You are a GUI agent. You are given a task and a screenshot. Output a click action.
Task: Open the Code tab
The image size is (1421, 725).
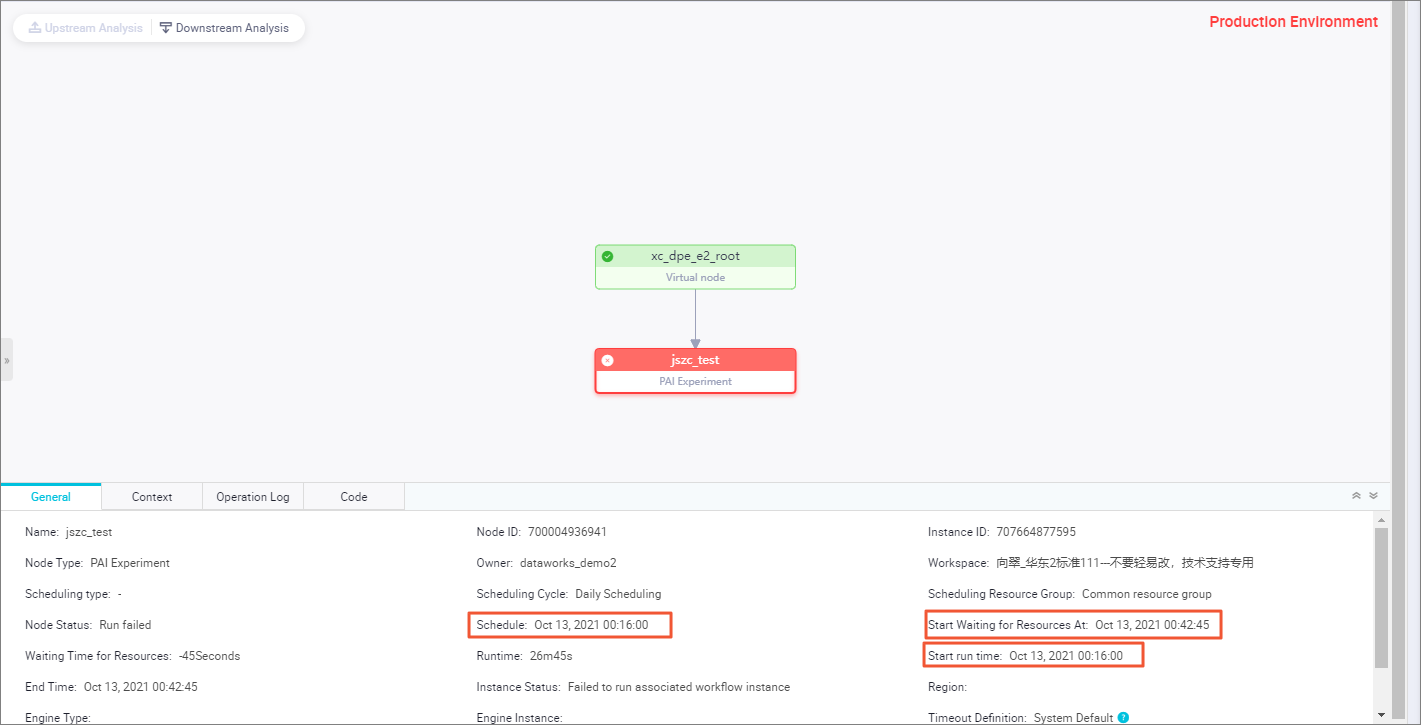point(354,497)
